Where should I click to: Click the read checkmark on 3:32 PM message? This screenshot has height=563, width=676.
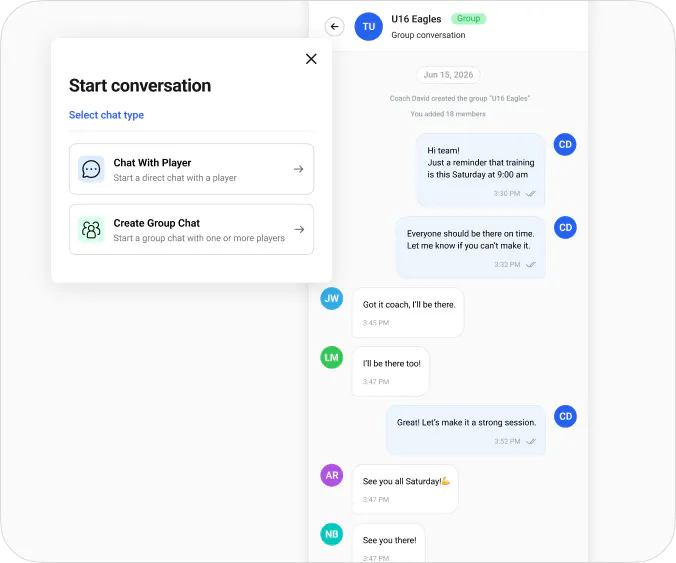(x=531, y=265)
